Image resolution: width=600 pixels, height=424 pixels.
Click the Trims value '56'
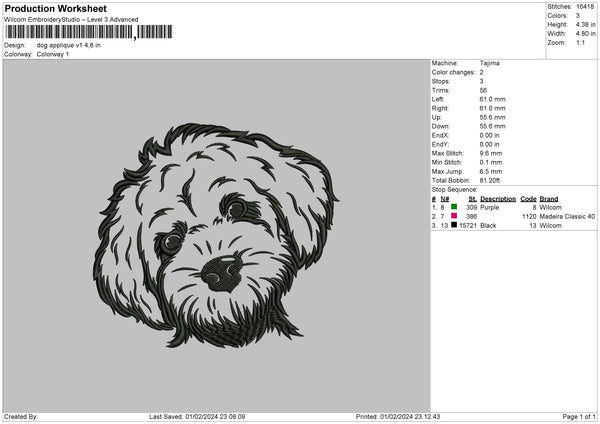(x=483, y=90)
